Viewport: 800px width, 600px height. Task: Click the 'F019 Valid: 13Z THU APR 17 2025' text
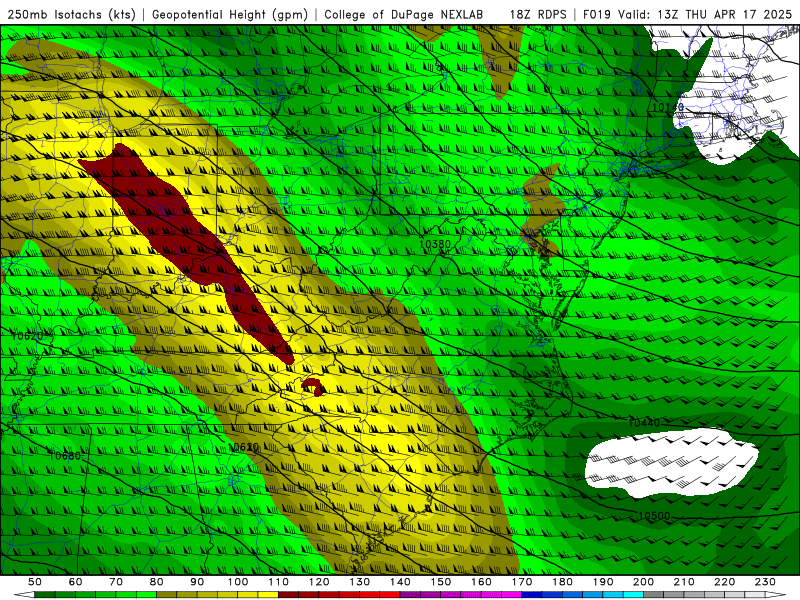687,14
